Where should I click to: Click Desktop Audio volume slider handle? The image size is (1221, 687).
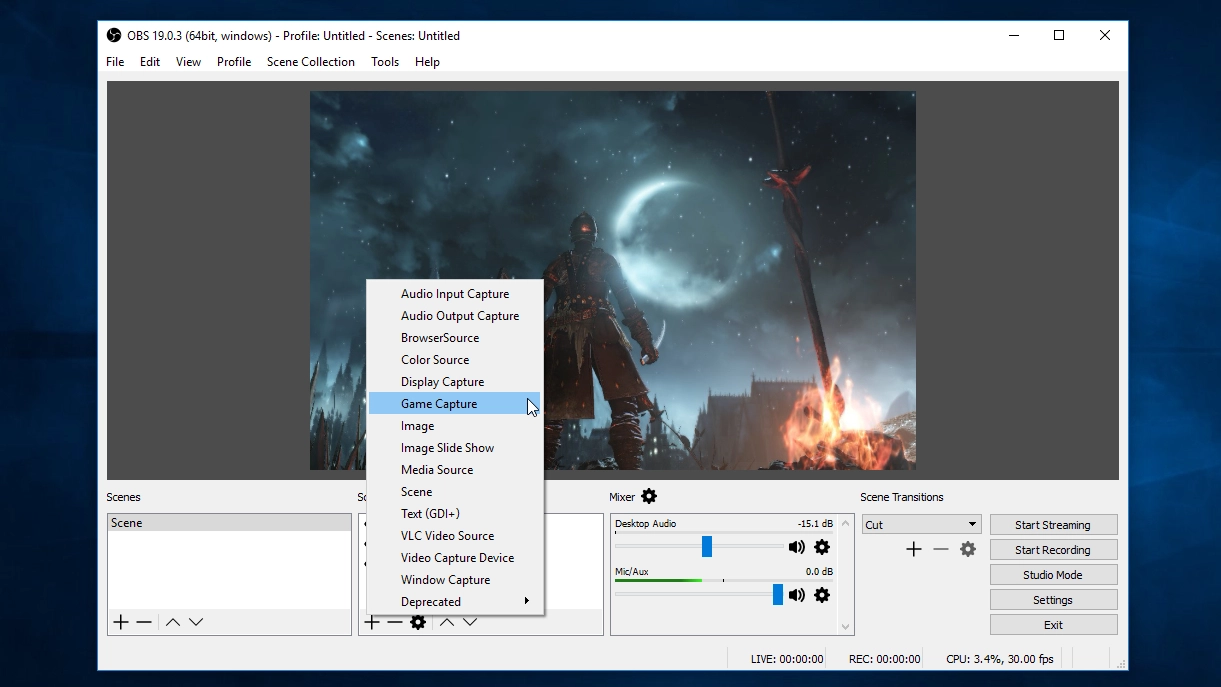pyautogui.click(x=707, y=546)
